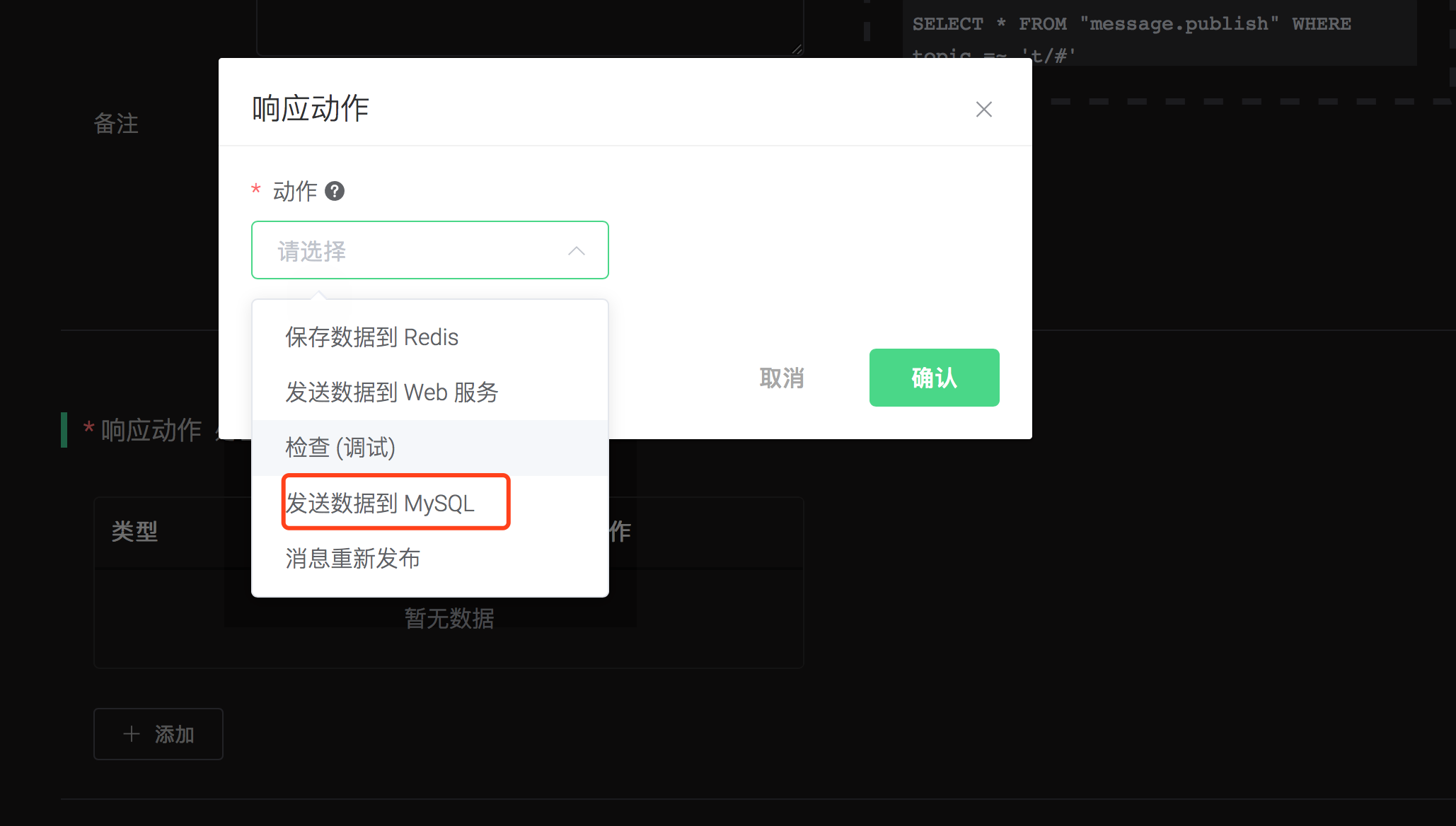Cancel the dialog using 取消
Screen dimensions: 1456x826
click(x=781, y=378)
